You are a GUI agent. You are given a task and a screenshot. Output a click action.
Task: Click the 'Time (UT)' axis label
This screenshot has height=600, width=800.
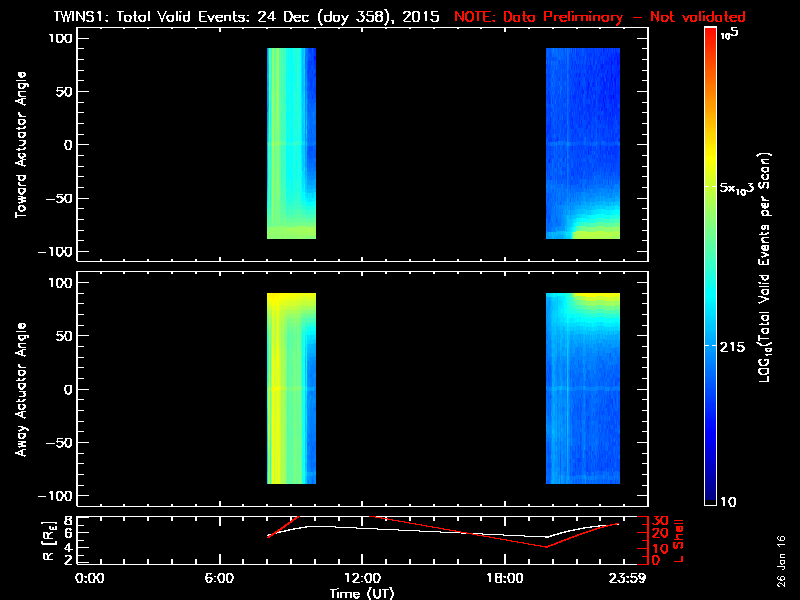(362, 593)
